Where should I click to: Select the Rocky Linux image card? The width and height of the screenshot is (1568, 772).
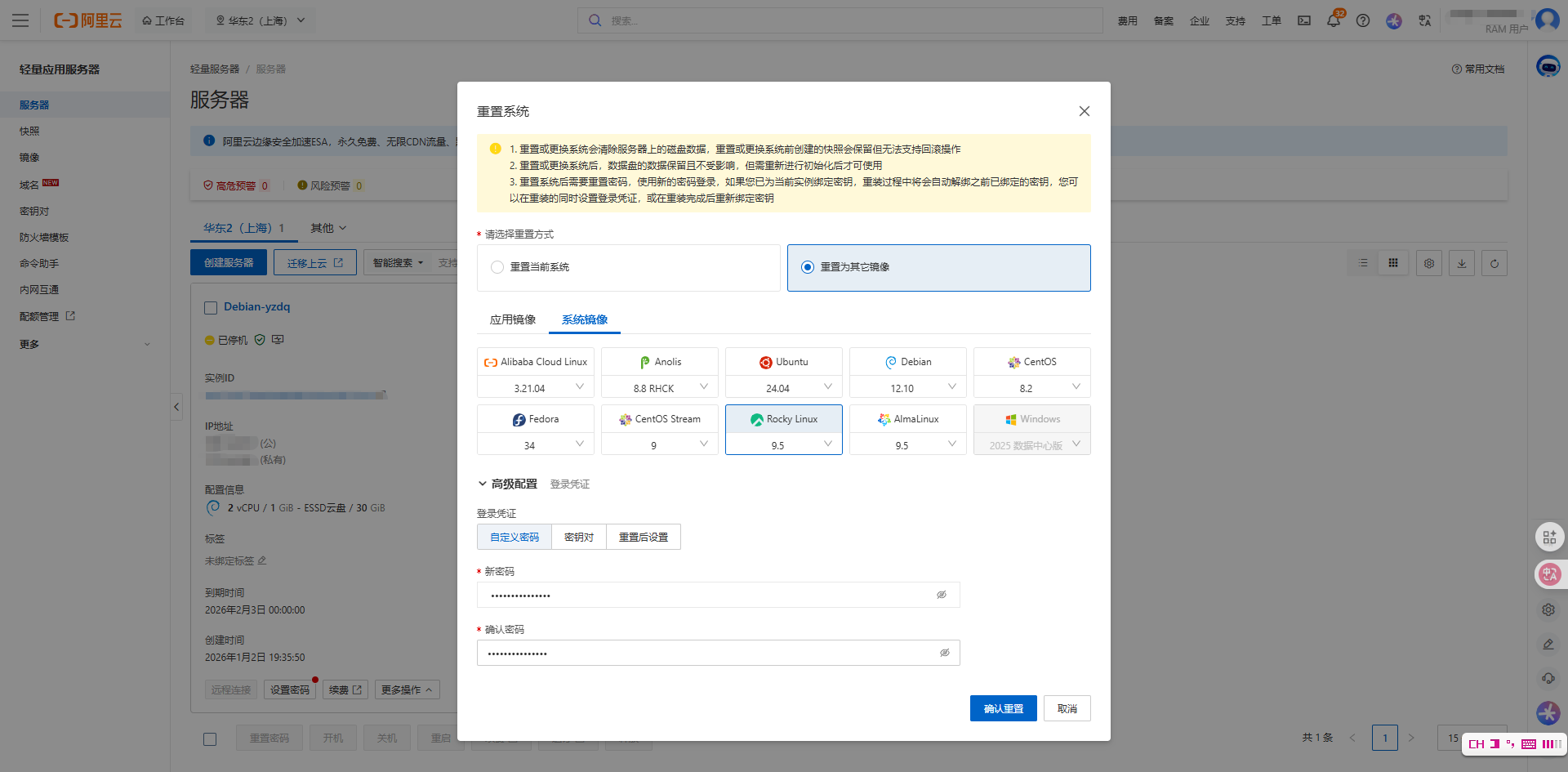(784, 419)
